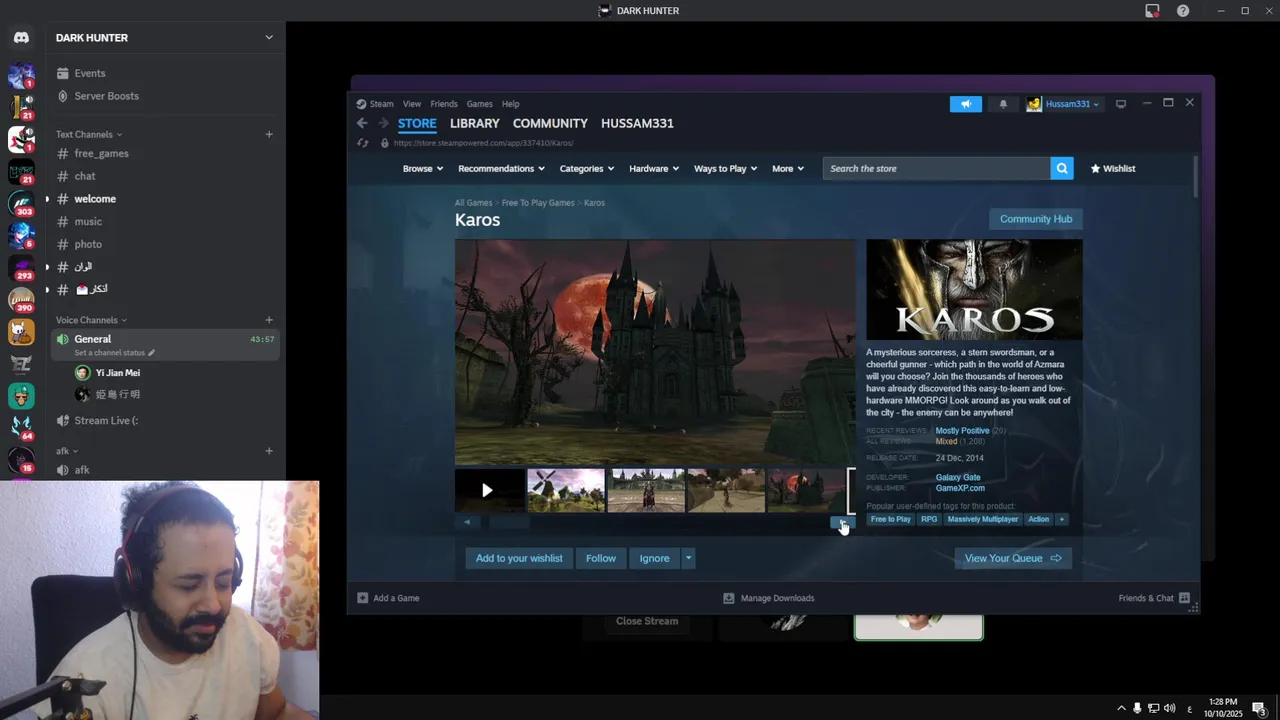Select server icon with 390 badge
The image size is (1280, 720).
21,298
